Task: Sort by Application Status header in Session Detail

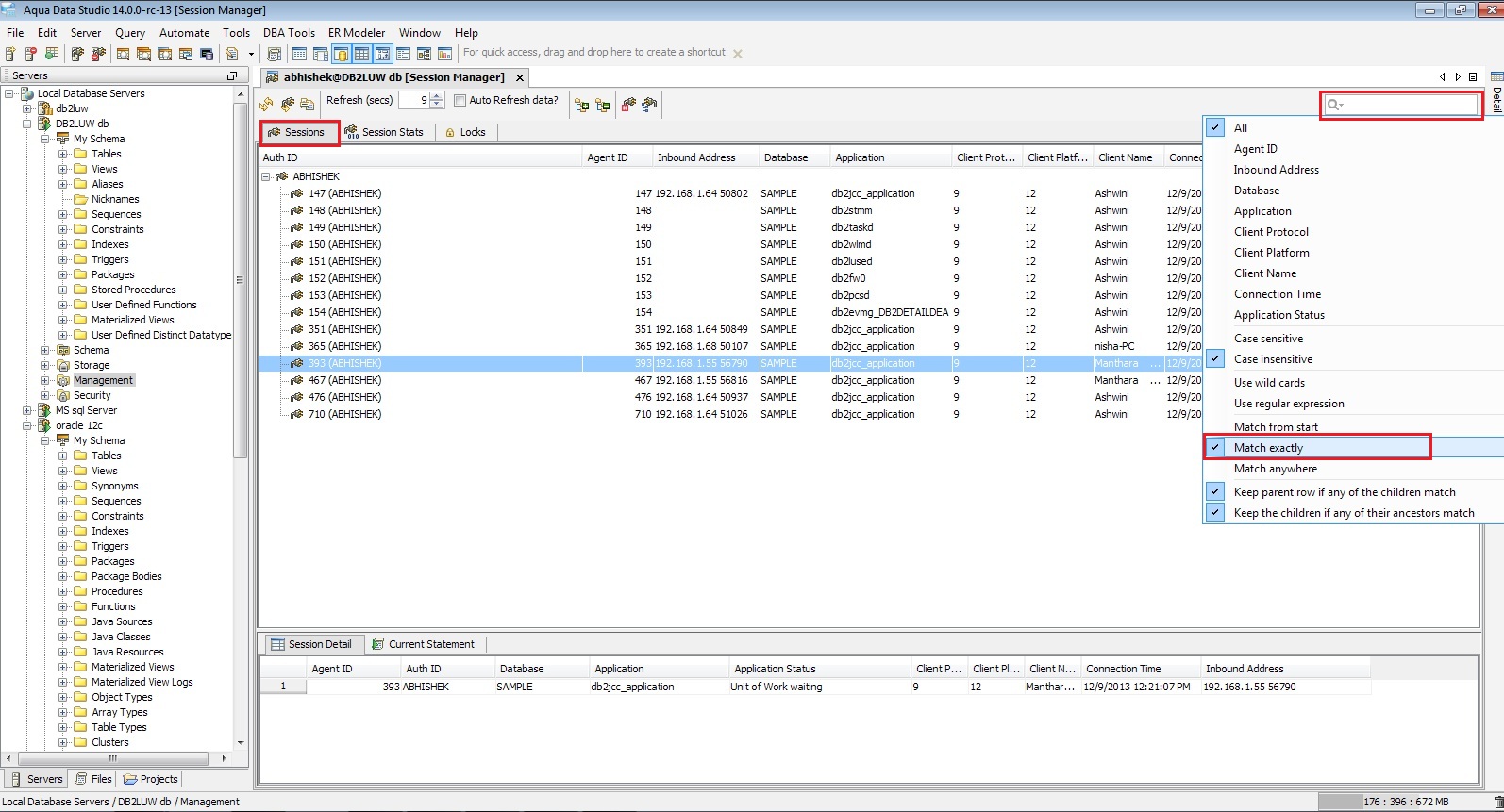Action: 819,669
